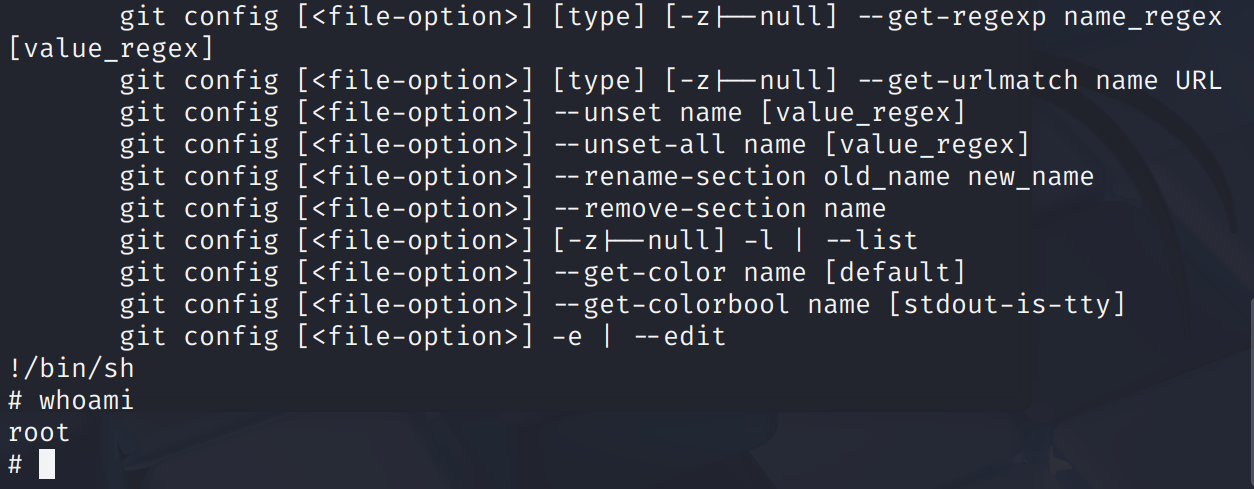Screen dimensions: 1254x489
Task: Click 'new_name' in the rename-section line
Action: (1031, 177)
